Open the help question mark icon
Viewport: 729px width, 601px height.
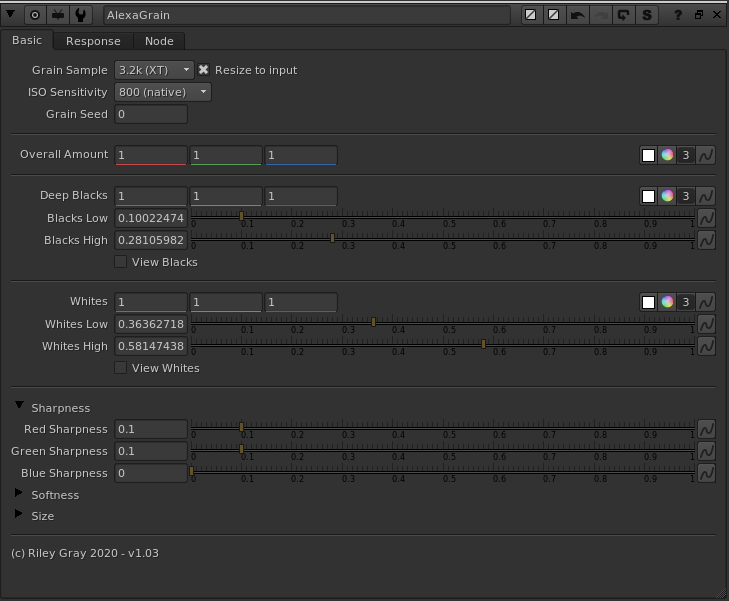(x=678, y=15)
